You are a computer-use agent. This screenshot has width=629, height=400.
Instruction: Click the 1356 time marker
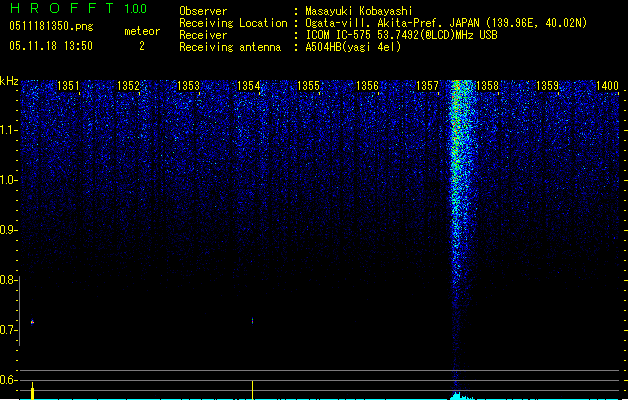coord(367,86)
